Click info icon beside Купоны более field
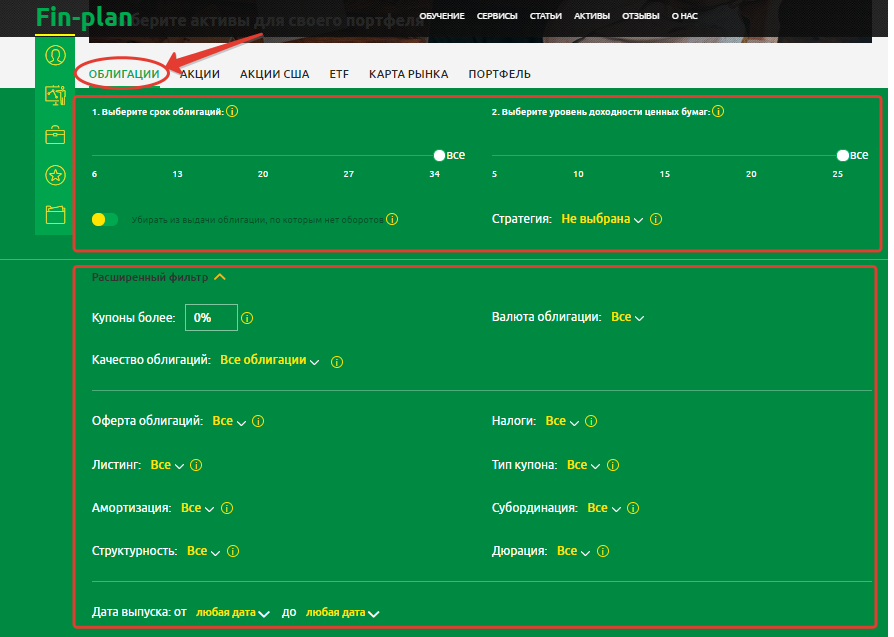The width and height of the screenshot is (894, 637). [247, 318]
